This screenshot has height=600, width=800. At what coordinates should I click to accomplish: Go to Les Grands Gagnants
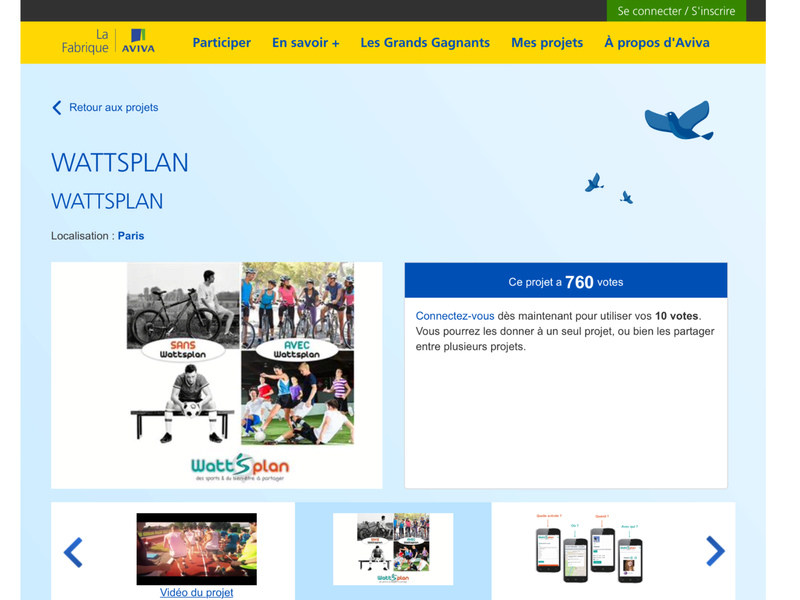tap(425, 43)
